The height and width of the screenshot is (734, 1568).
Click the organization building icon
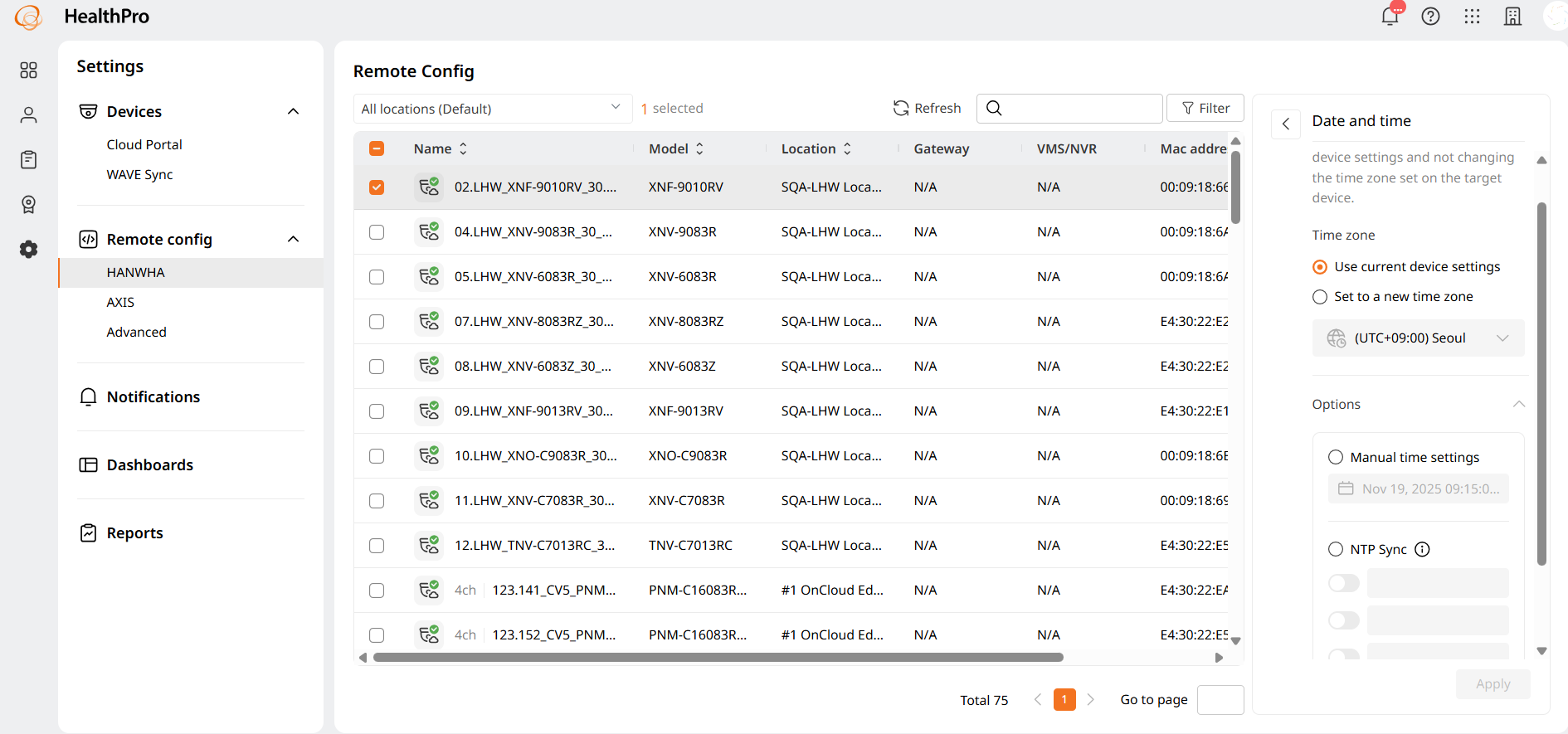click(x=1512, y=17)
